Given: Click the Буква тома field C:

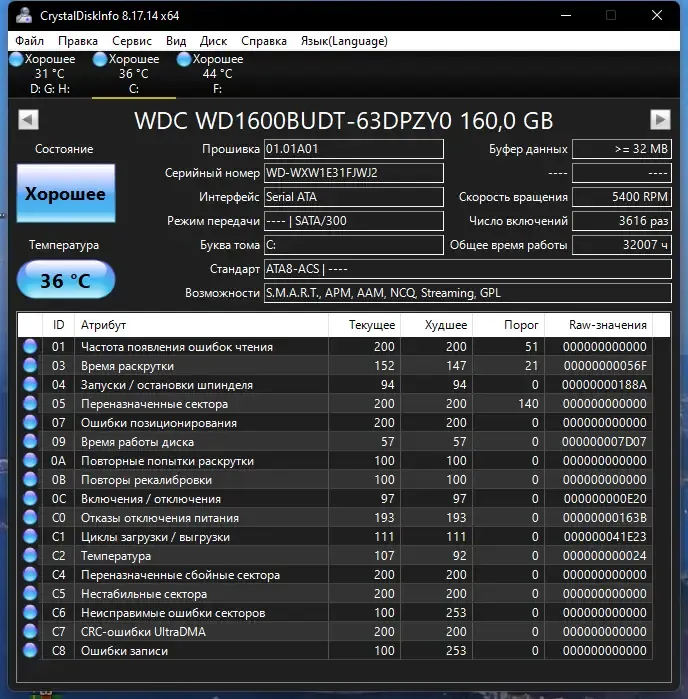Looking at the screenshot, I should [354, 245].
